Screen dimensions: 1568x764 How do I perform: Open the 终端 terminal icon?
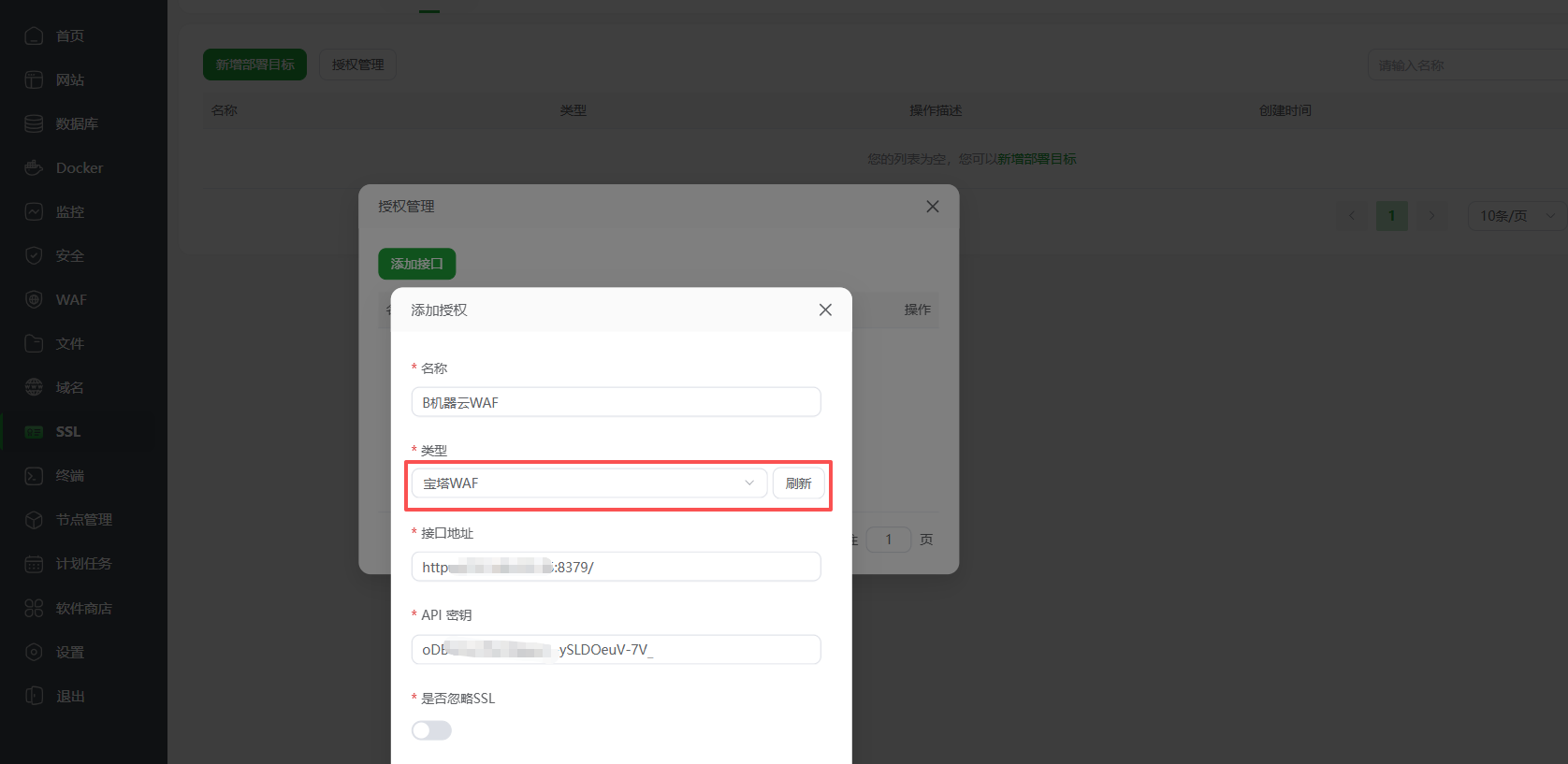[x=34, y=475]
